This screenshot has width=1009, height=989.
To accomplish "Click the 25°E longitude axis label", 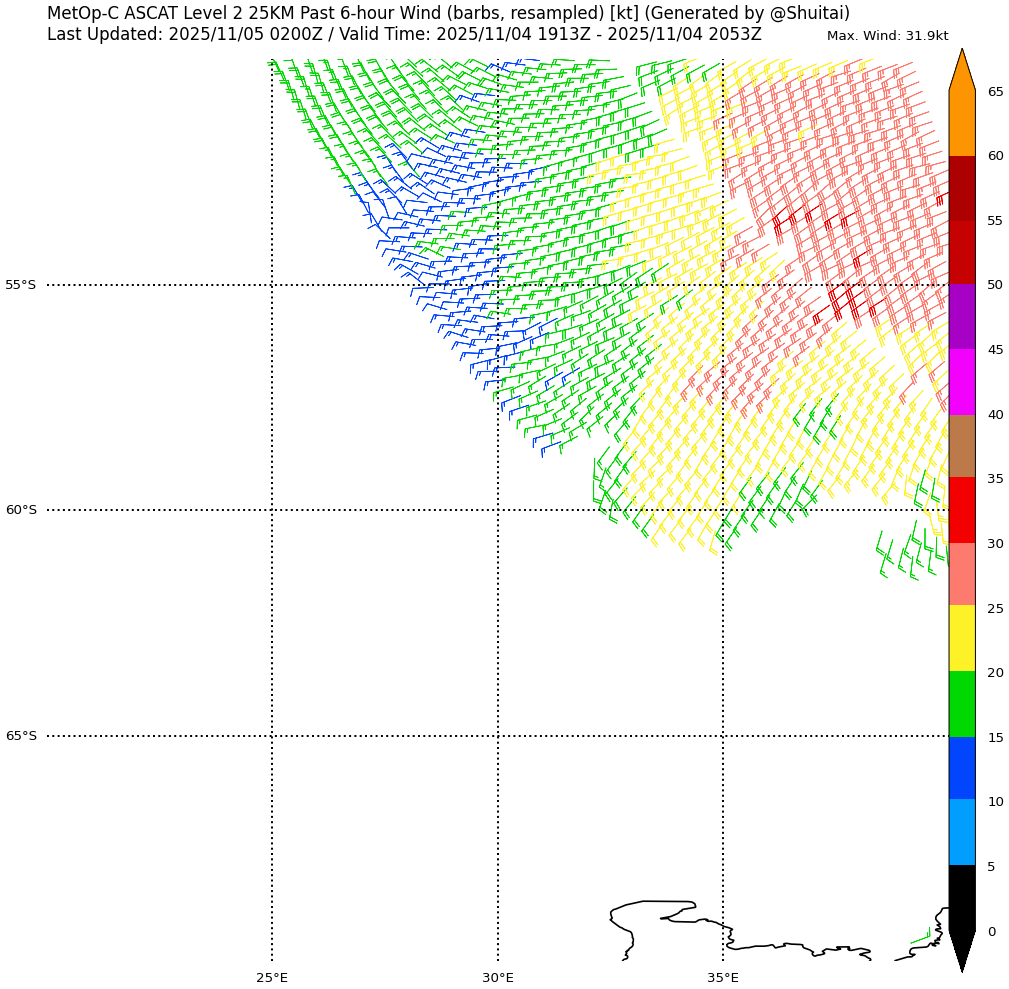I will click(272, 977).
